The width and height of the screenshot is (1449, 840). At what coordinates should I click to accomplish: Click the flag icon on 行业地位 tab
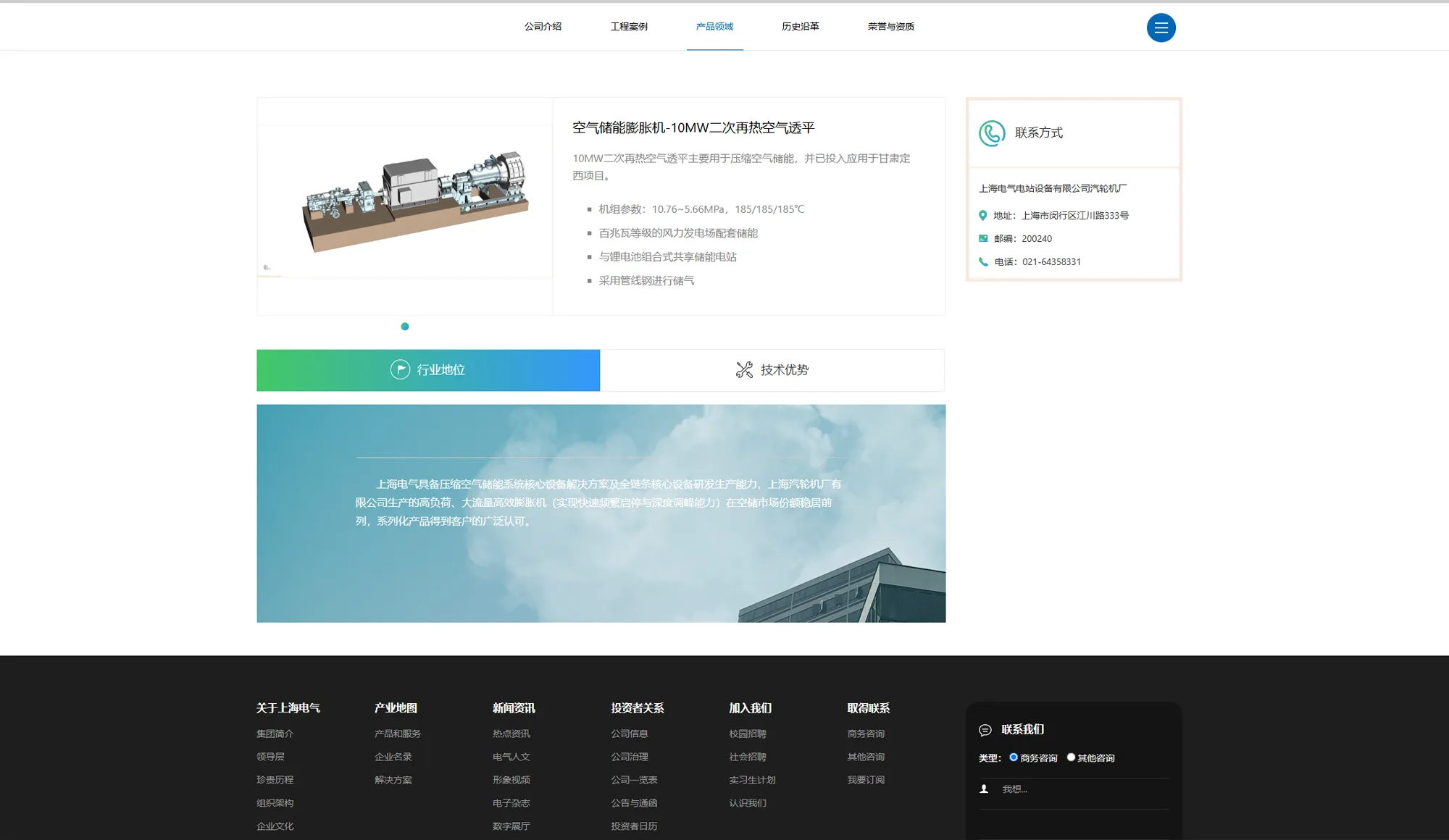[x=400, y=370]
